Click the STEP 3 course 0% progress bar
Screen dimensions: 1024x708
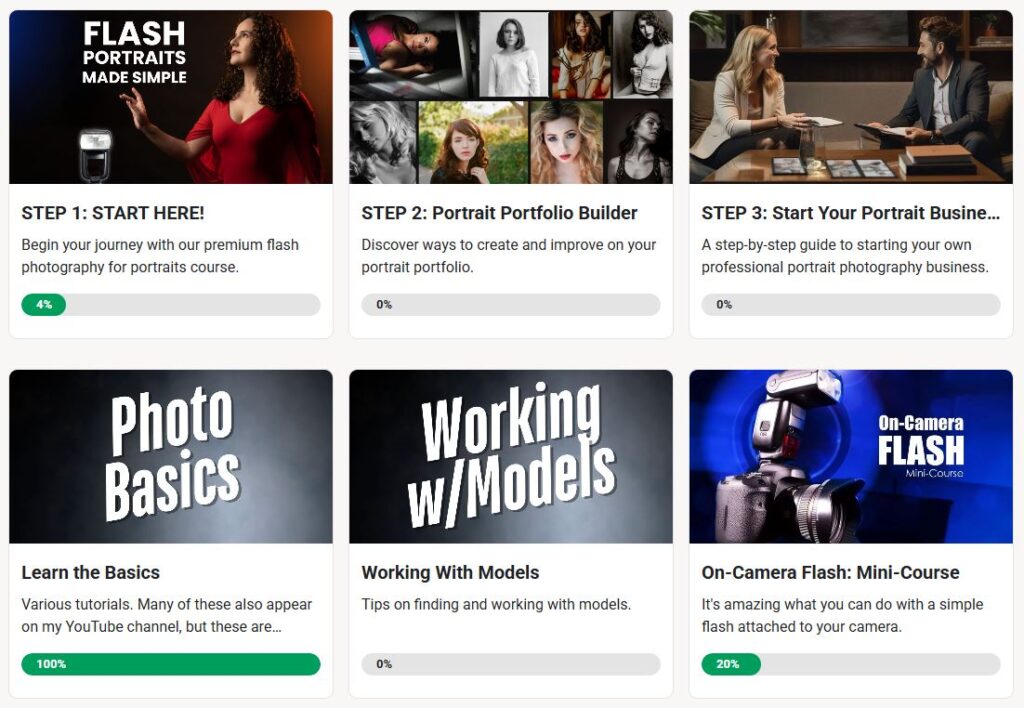(x=851, y=304)
